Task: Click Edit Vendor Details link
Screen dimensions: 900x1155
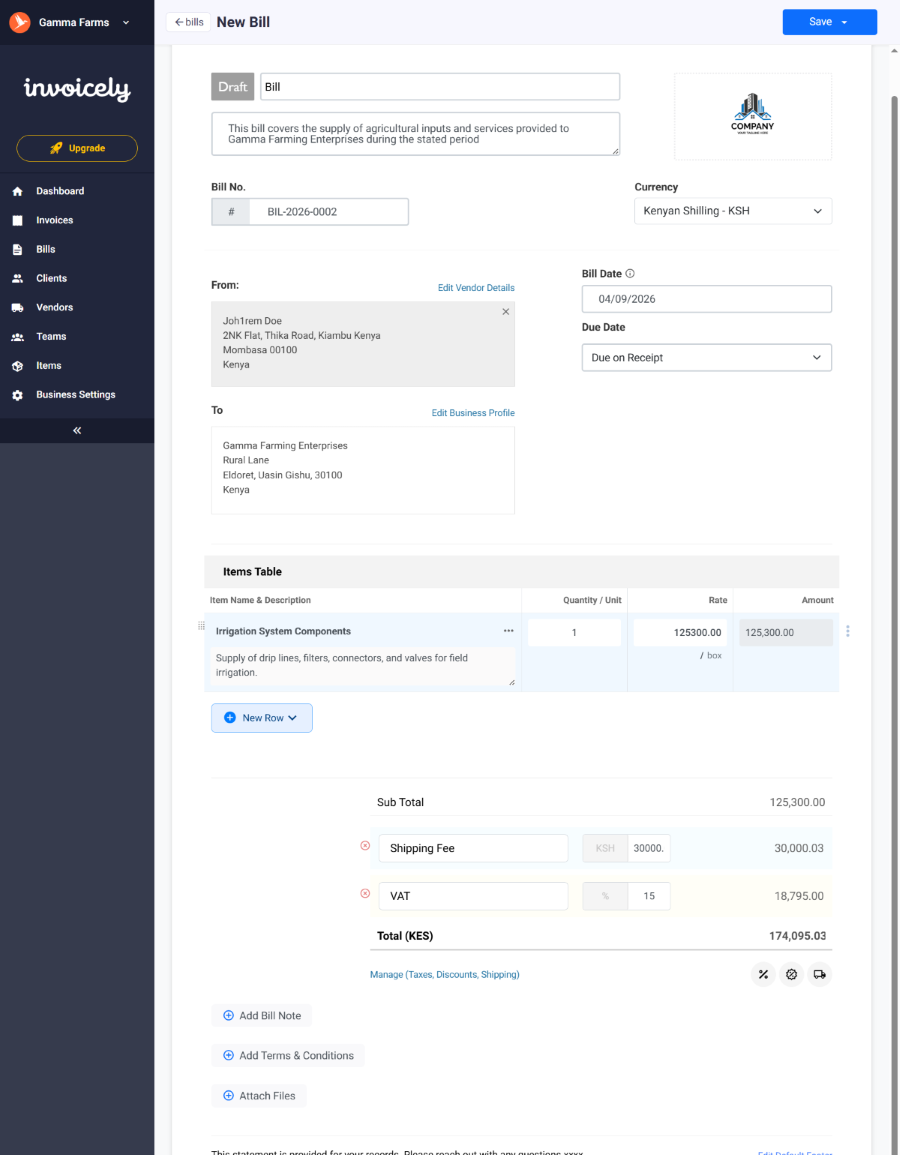Action: click(x=476, y=288)
